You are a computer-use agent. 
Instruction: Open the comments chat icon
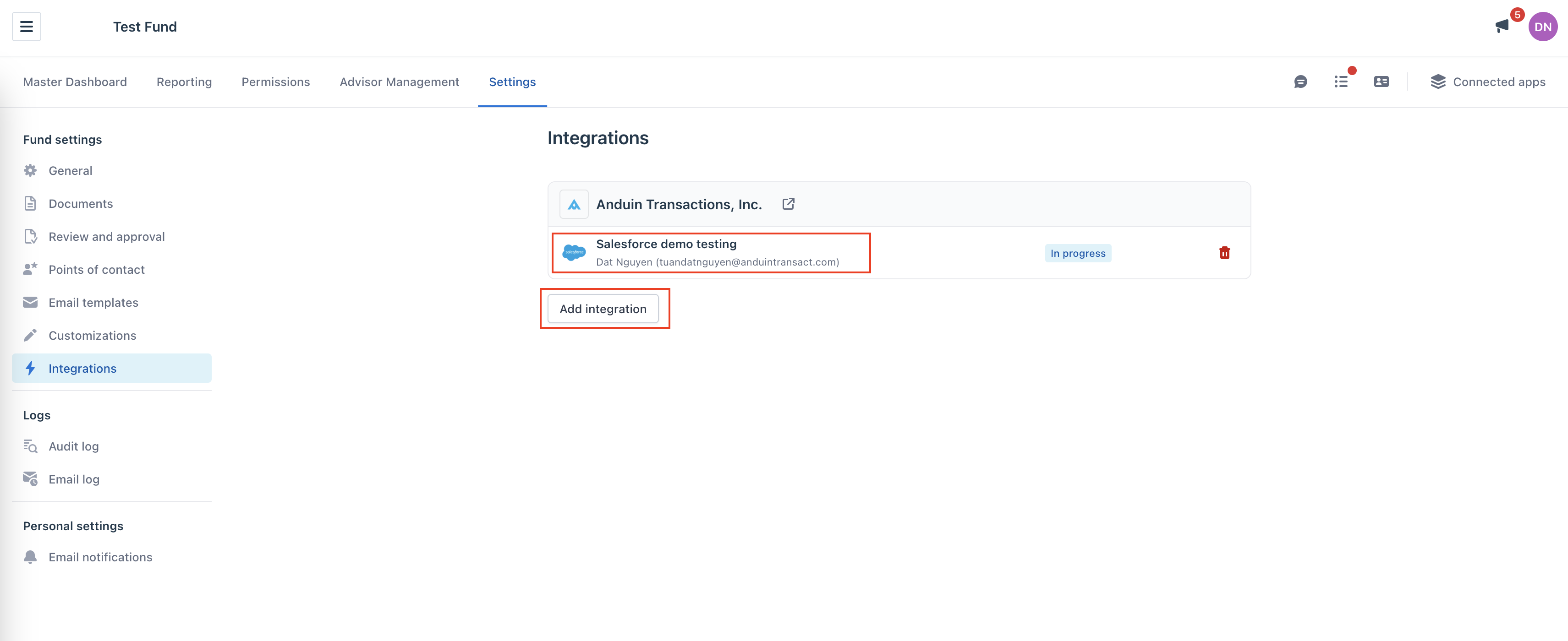pyautogui.click(x=1300, y=82)
